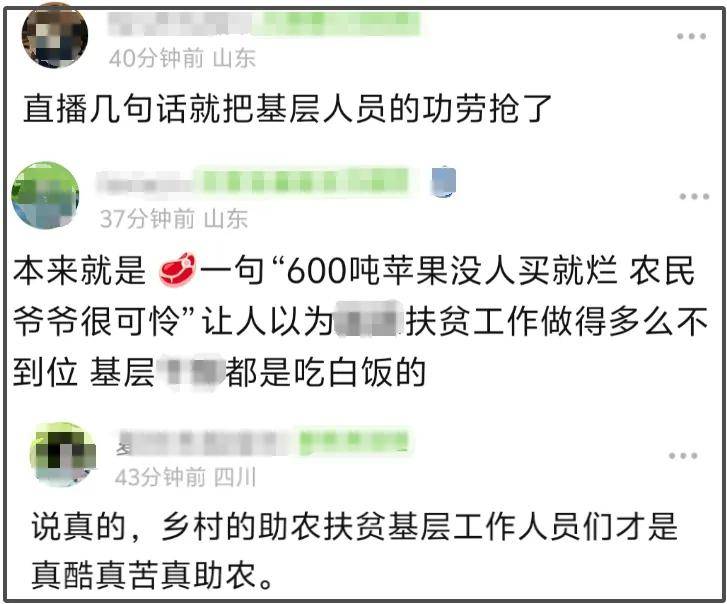
Task: Open the blurred username above 37分钟前 山东
Action: click(253, 181)
